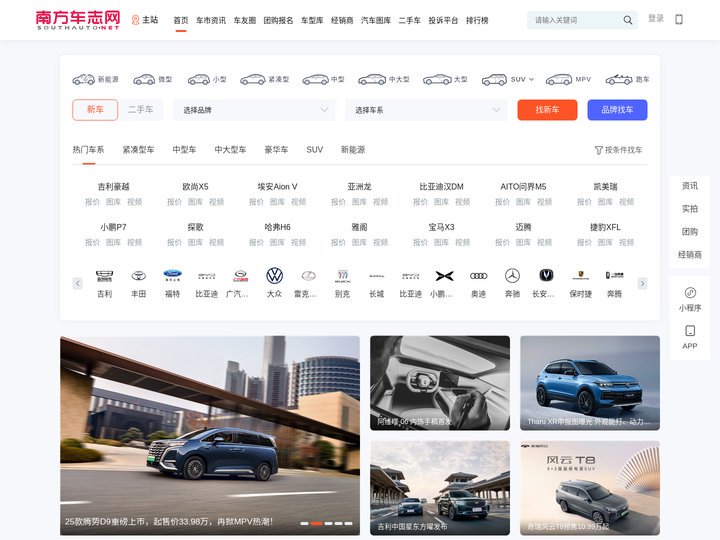
Task: Select the 跑车 convertible icon
Action: click(x=619, y=79)
